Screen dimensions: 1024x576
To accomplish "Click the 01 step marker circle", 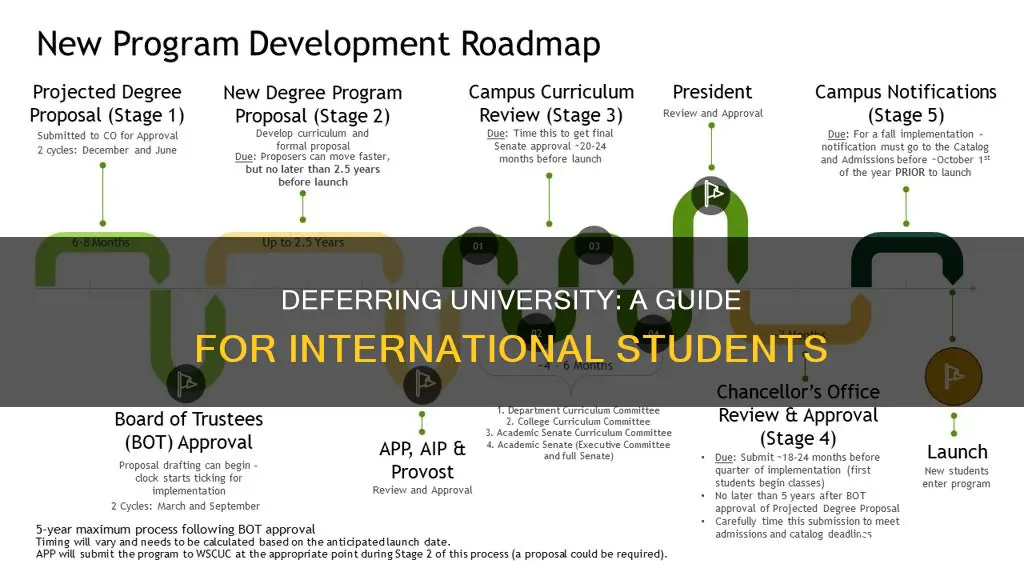I will pos(478,246).
